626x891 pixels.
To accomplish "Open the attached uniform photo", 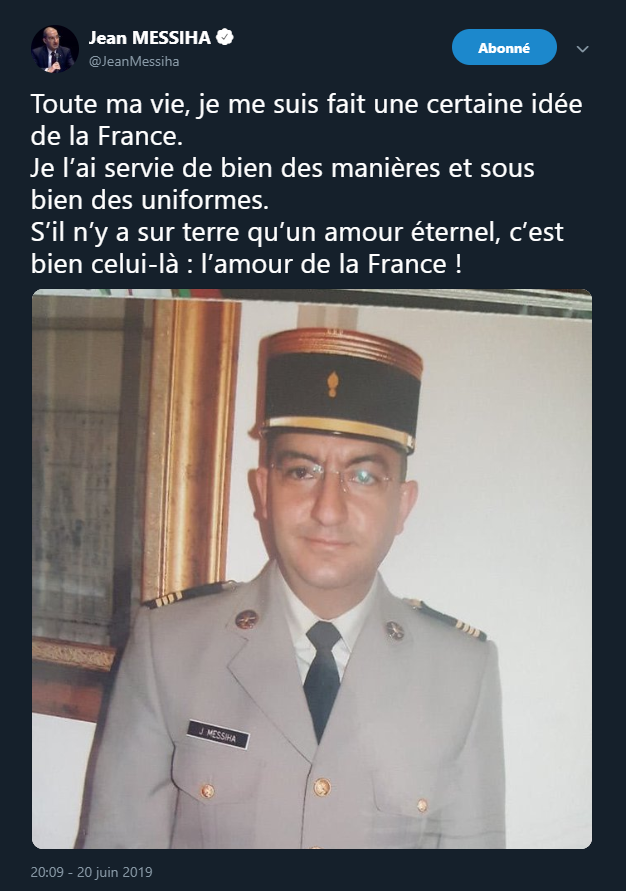I will (312, 569).
